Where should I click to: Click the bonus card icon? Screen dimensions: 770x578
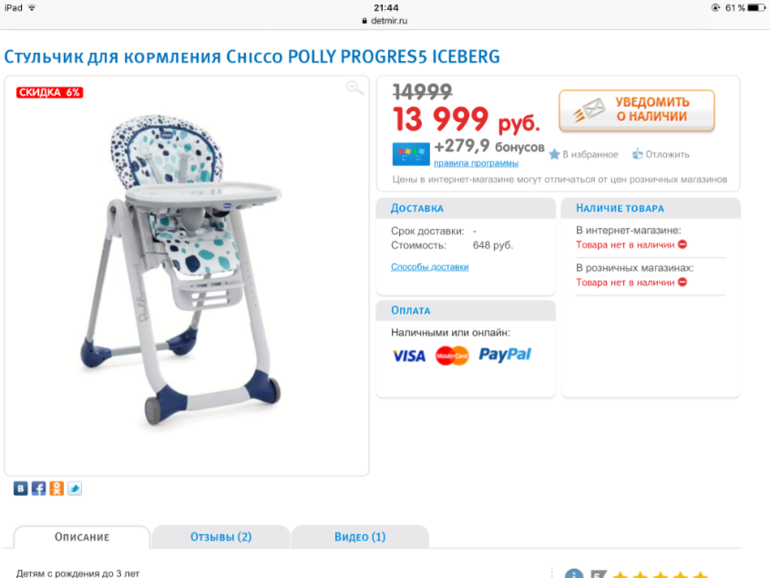coord(411,154)
